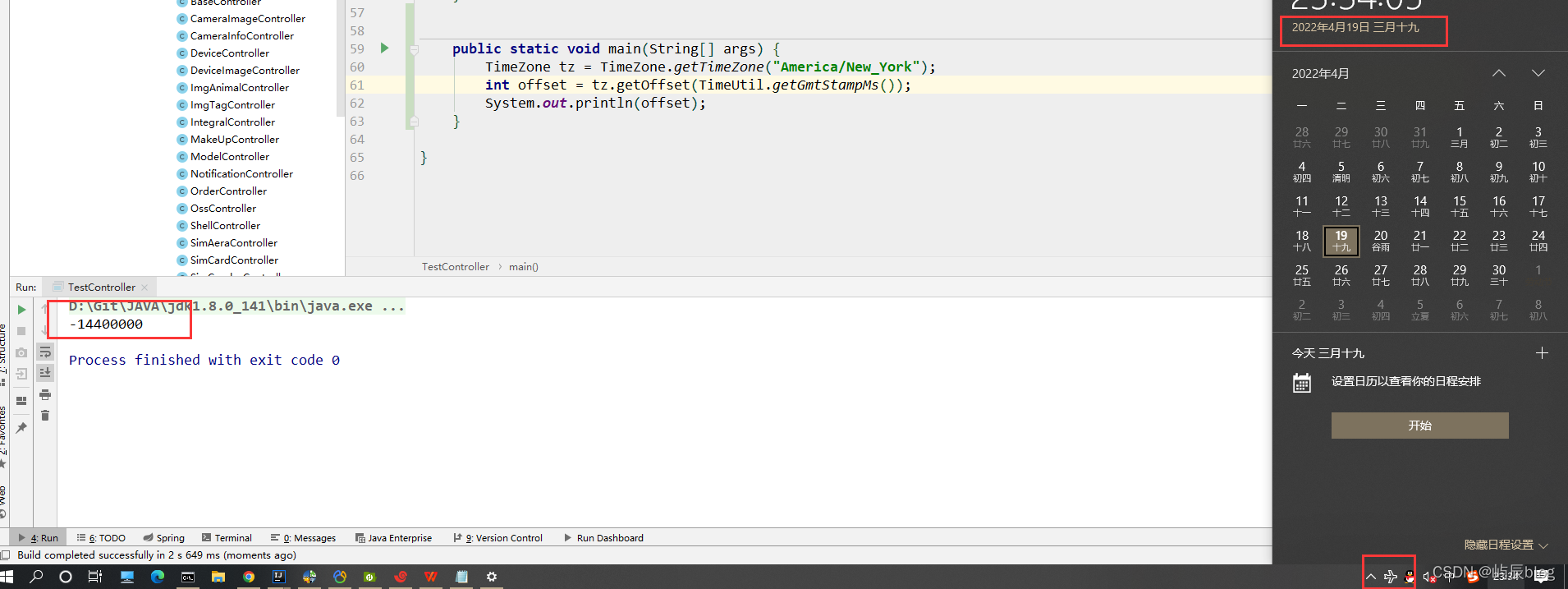Open Google Chrome from taskbar
The image size is (1568, 589).
pos(249,577)
